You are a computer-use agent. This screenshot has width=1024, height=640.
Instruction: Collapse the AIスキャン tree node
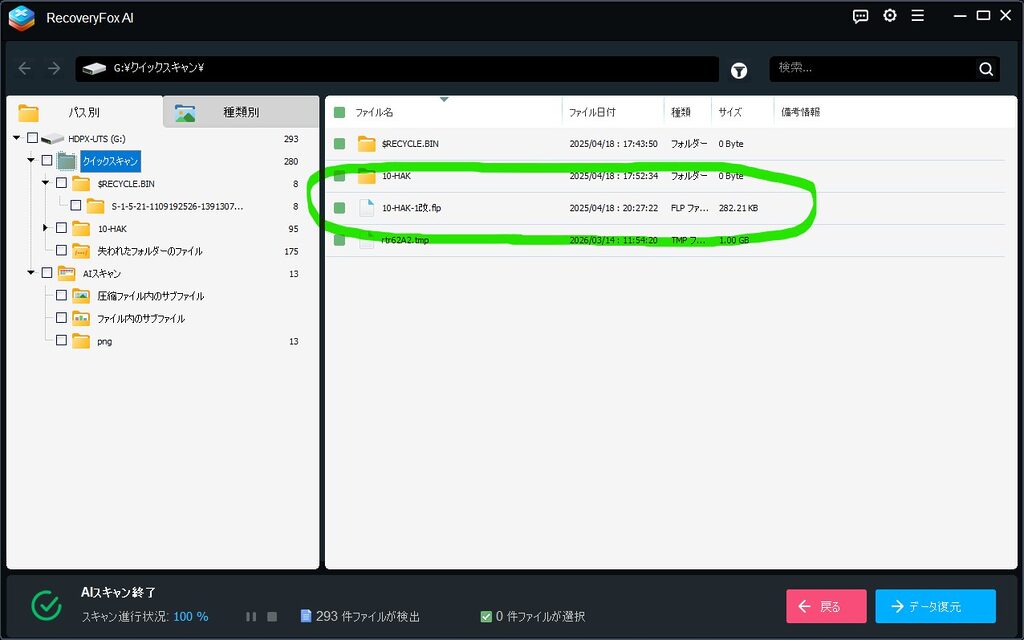point(31,273)
